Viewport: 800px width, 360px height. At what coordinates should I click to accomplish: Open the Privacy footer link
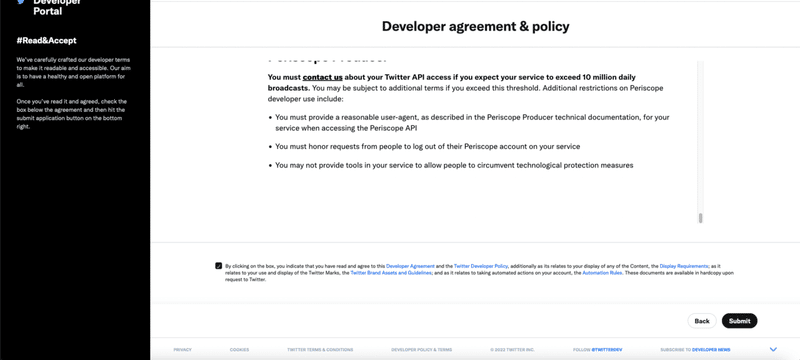coord(182,350)
